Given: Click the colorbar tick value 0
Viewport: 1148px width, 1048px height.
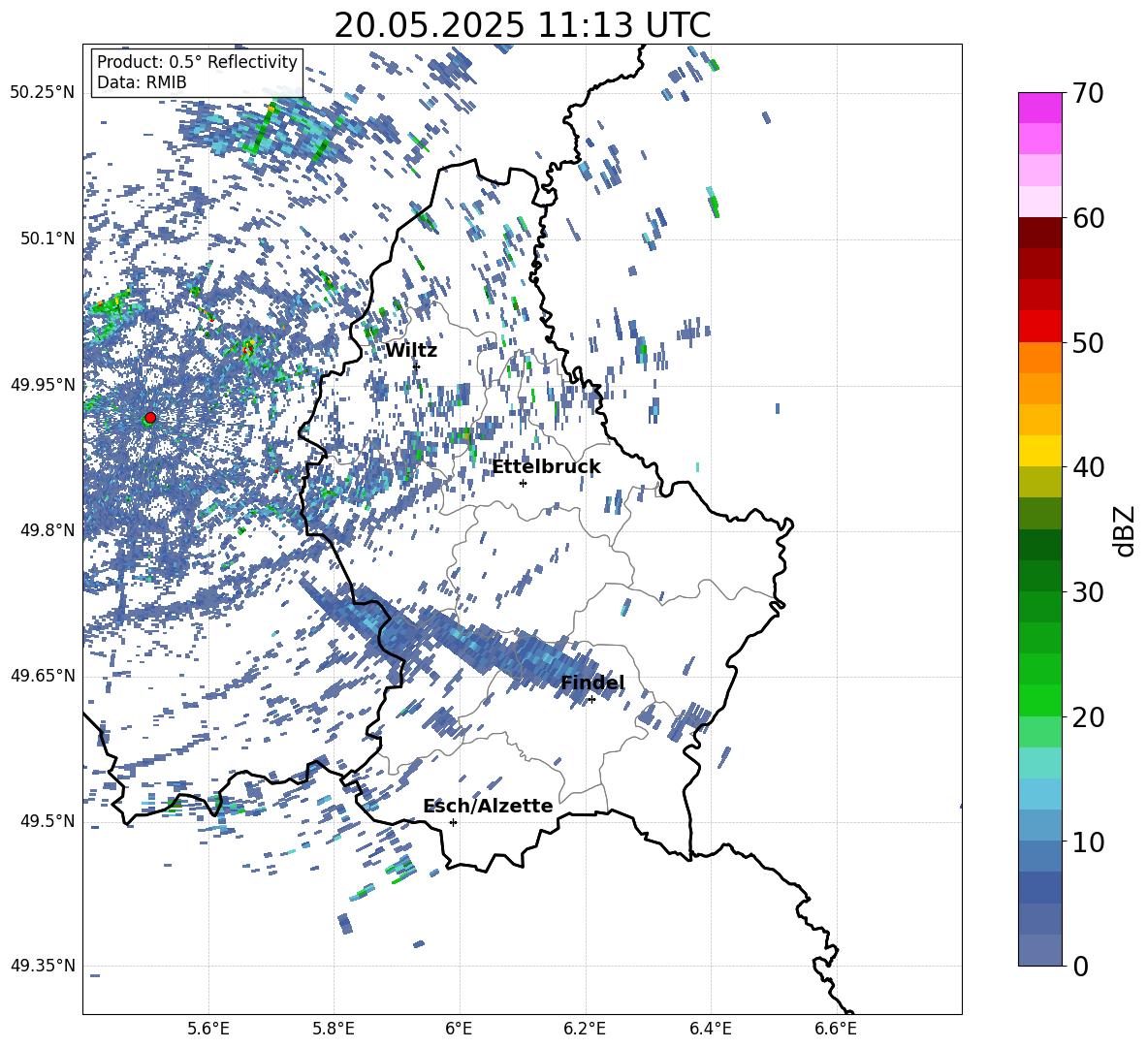Looking at the screenshot, I should tap(1080, 966).
